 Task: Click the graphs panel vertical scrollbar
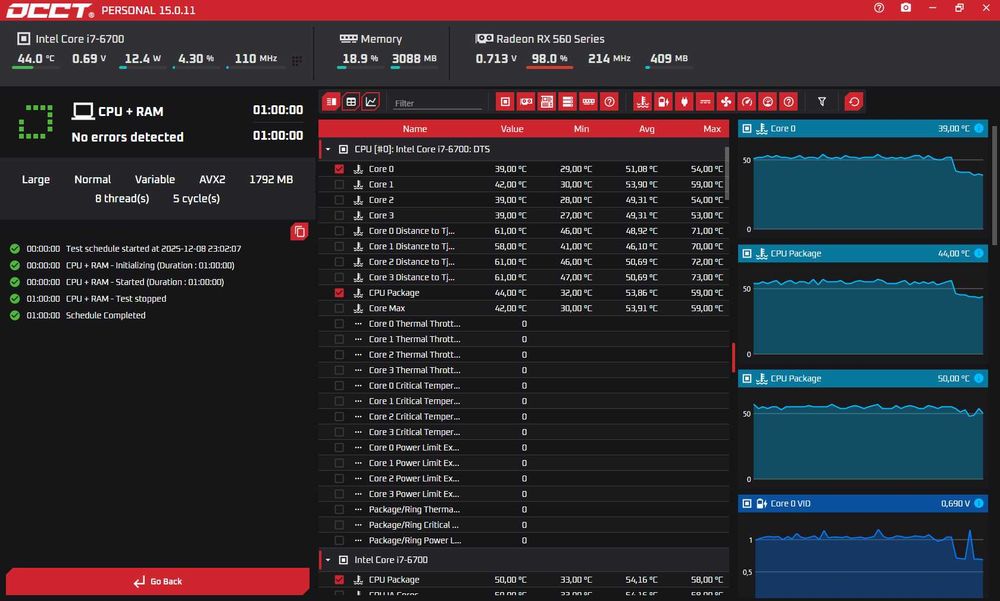click(995, 185)
